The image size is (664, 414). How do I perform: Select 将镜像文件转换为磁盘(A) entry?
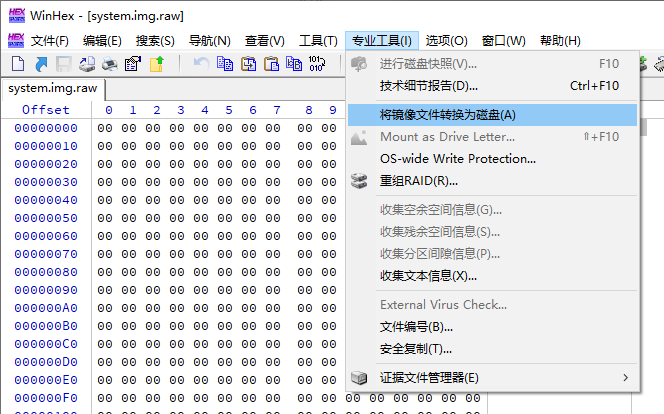[x=492, y=115]
